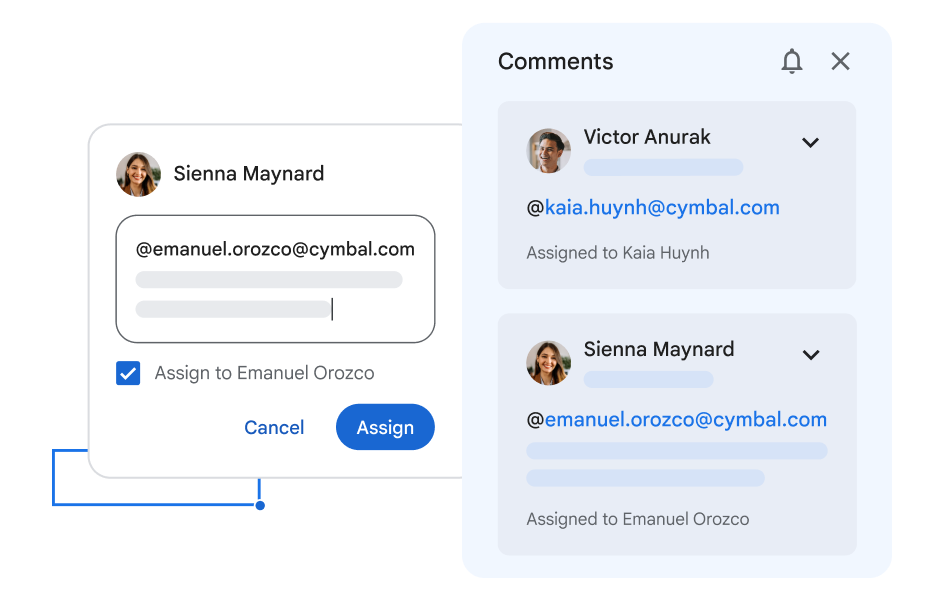Click Sienna Maynard's avatar in the assign dialog
Image resolution: width=944 pixels, height=600 pixels.
(139, 174)
